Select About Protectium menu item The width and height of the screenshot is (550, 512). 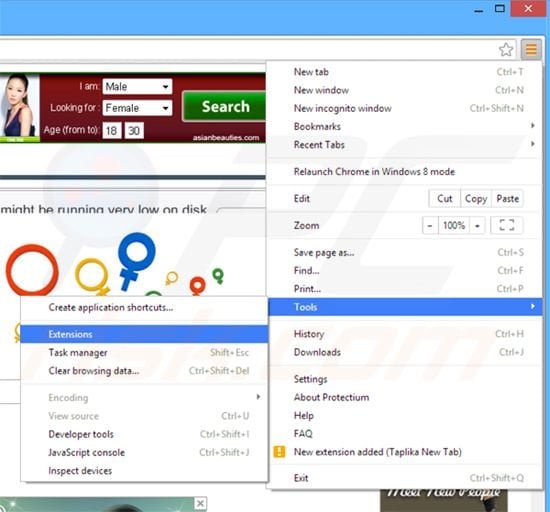[x=404, y=397]
